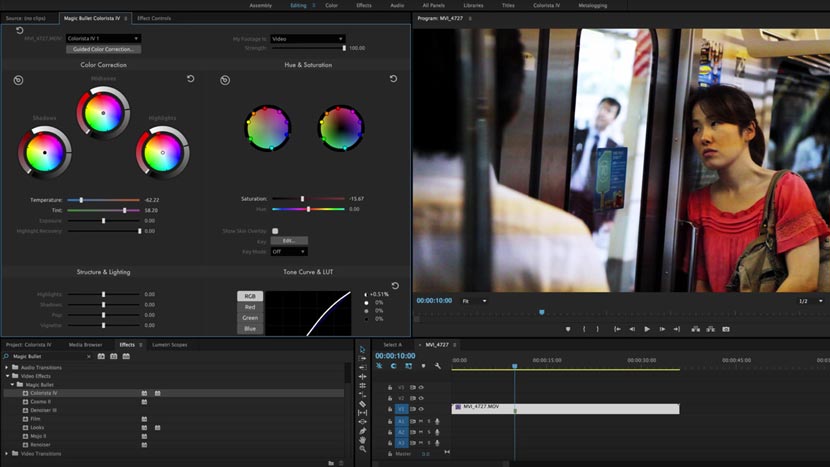Open the Media Browser tab

pos(85,345)
